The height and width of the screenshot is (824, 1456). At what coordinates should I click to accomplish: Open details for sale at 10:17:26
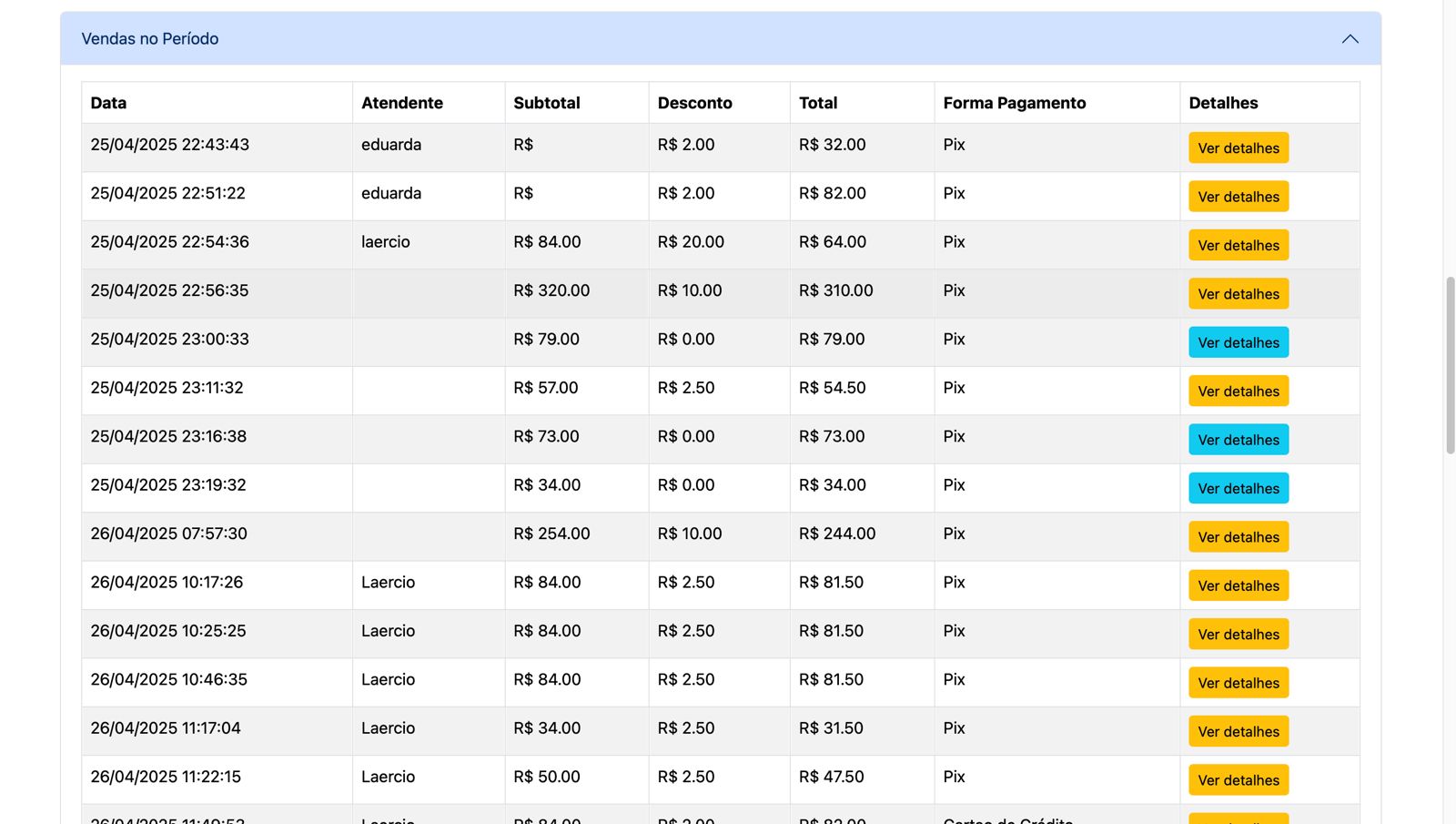pyautogui.click(x=1238, y=586)
